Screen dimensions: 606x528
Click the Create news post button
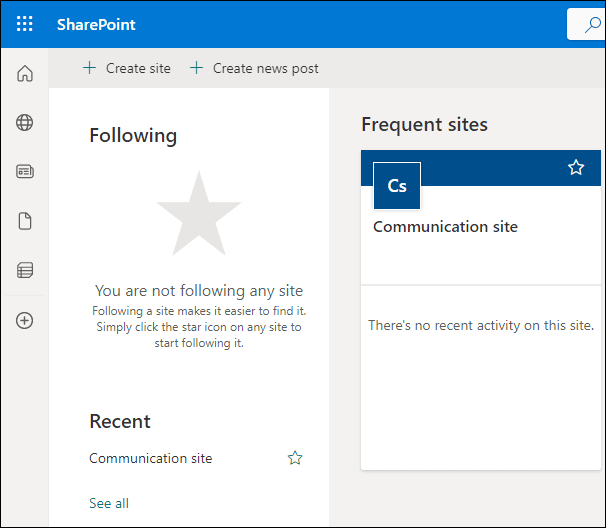(x=254, y=68)
